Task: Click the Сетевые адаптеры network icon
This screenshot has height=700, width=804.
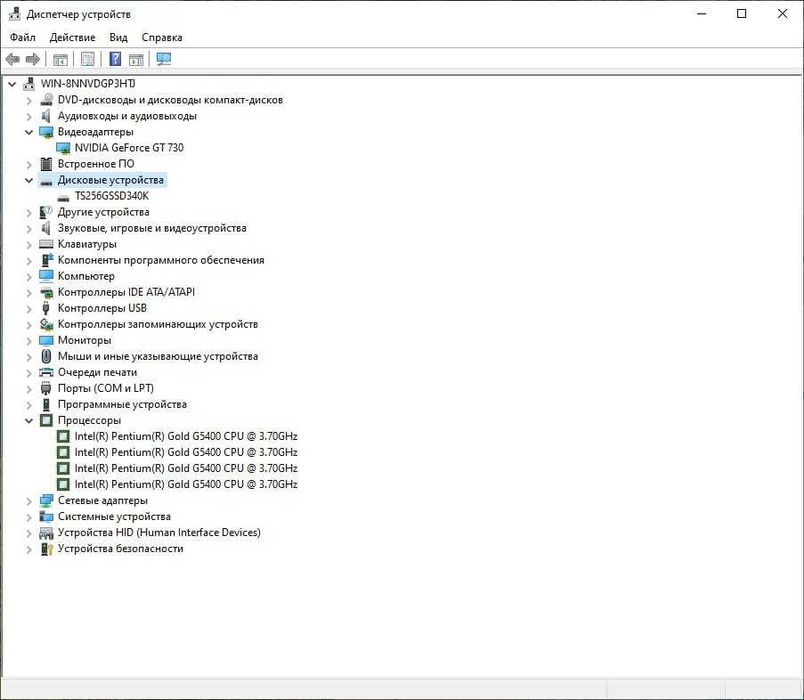Action: tap(46, 501)
